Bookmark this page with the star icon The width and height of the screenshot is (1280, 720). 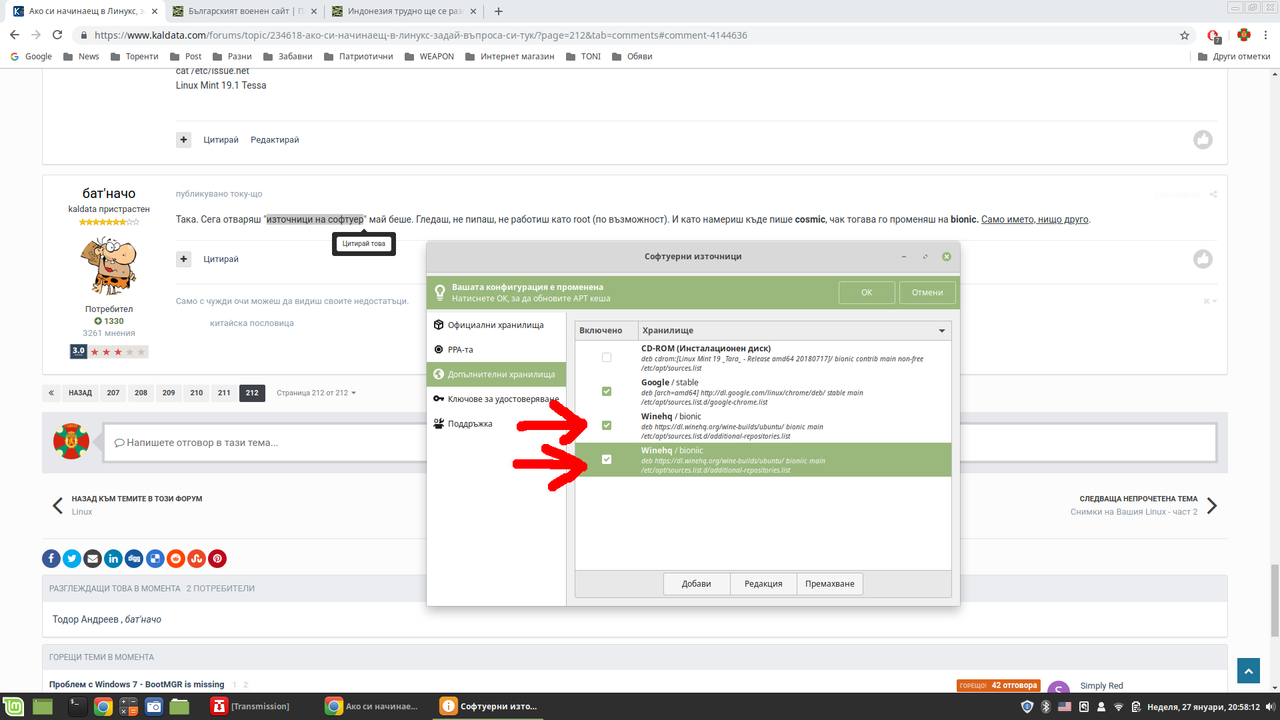tap(1185, 35)
